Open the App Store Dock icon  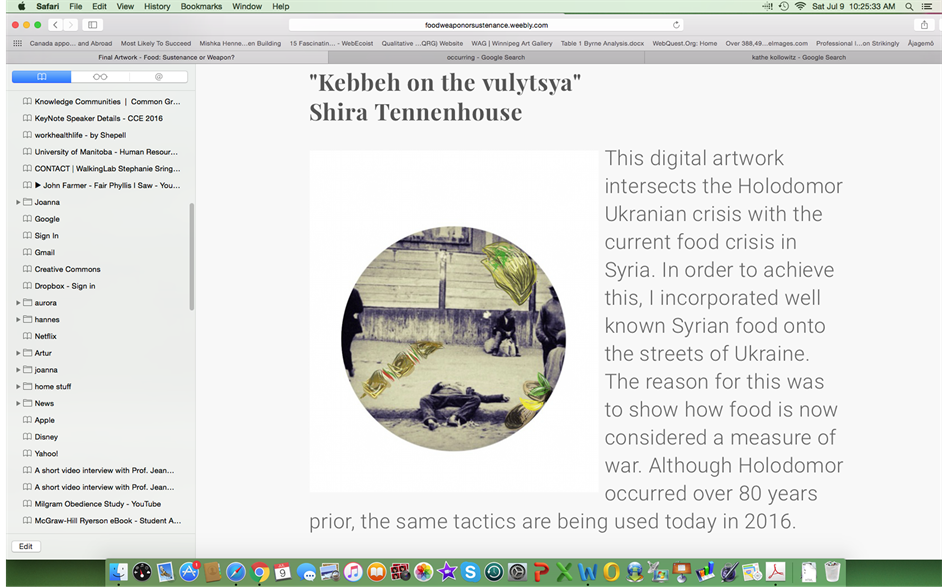(x=189, y=572)
